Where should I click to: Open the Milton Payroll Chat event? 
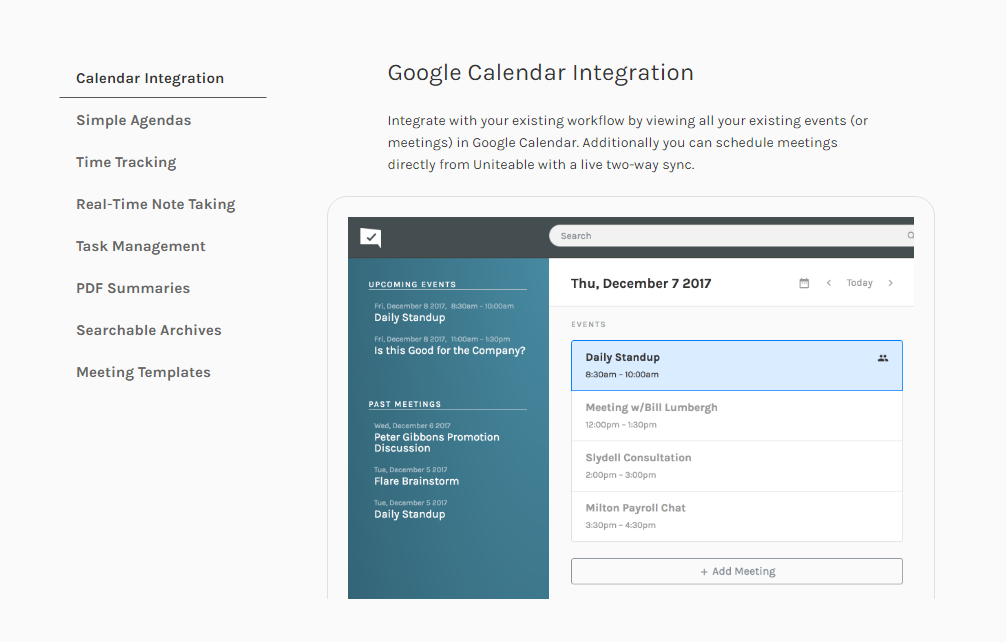coord(737,516)
